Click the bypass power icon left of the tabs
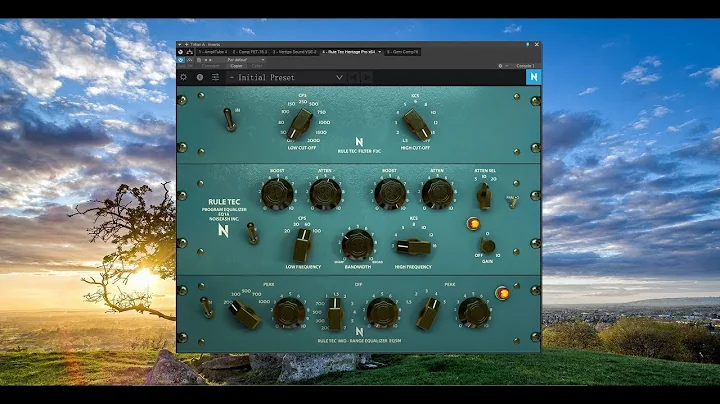The image size is (720, 404). 180,52
